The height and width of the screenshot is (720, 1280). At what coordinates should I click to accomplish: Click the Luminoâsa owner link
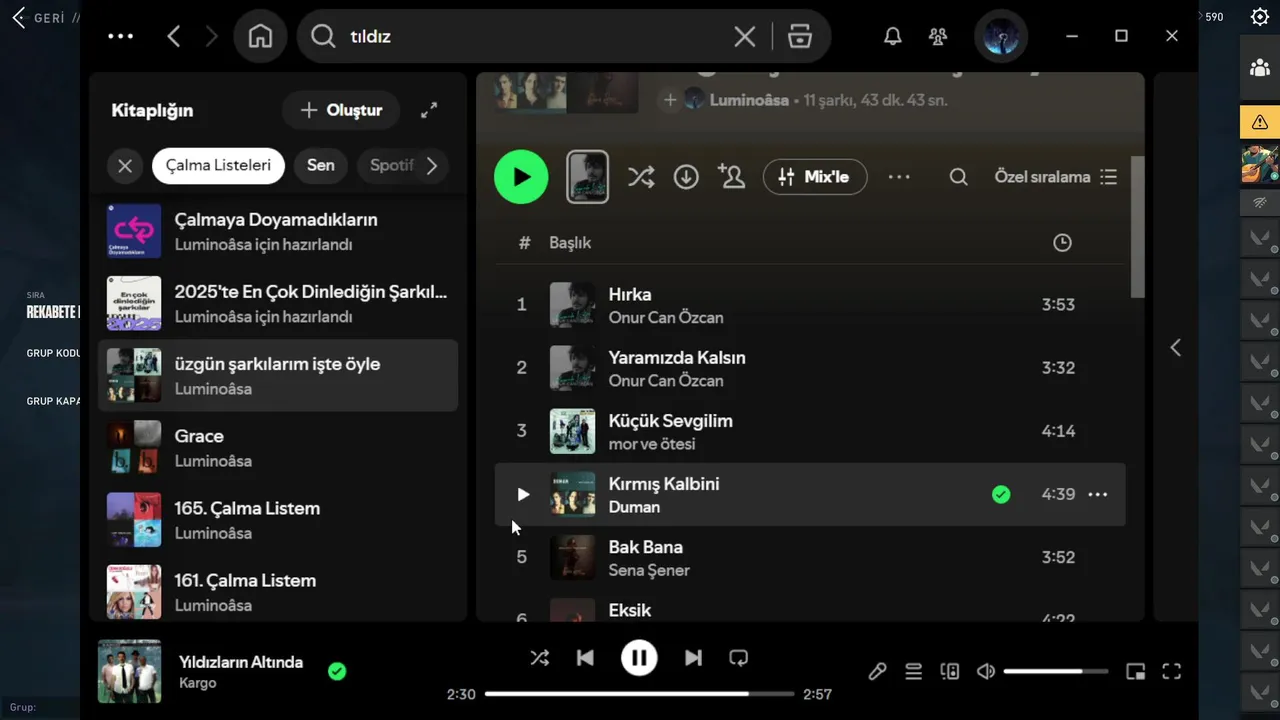(x=749, y=100)
